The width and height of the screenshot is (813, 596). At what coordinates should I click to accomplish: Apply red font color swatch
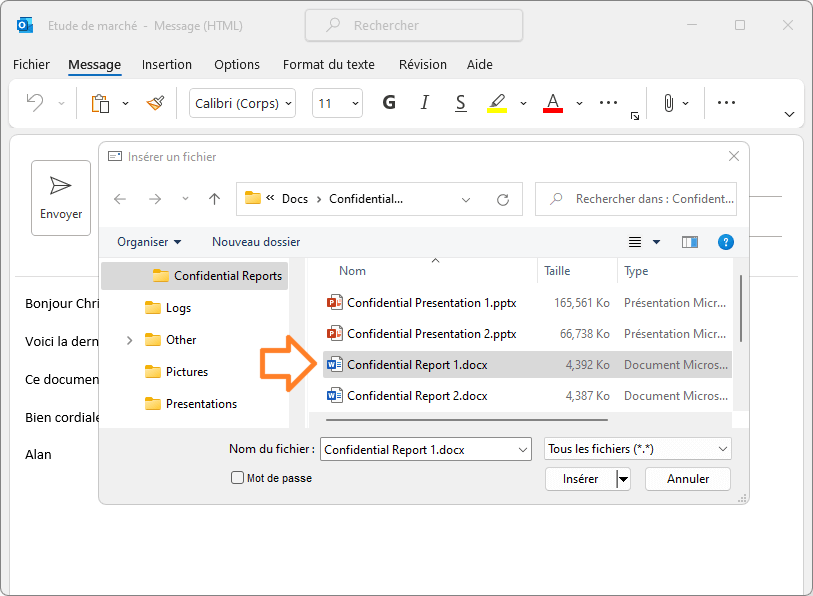tap(552, 103)
